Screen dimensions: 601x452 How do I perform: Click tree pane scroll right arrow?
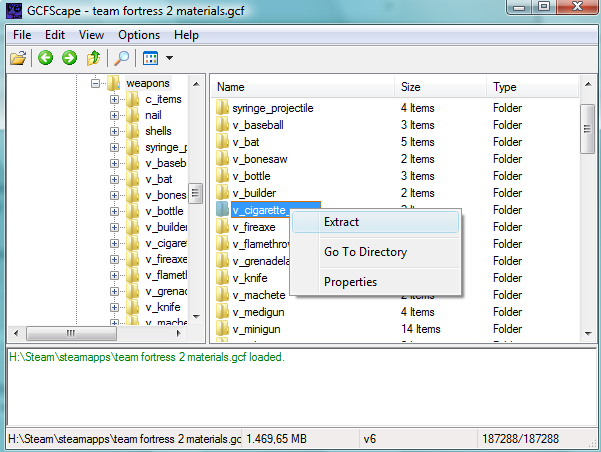[178, 333]
